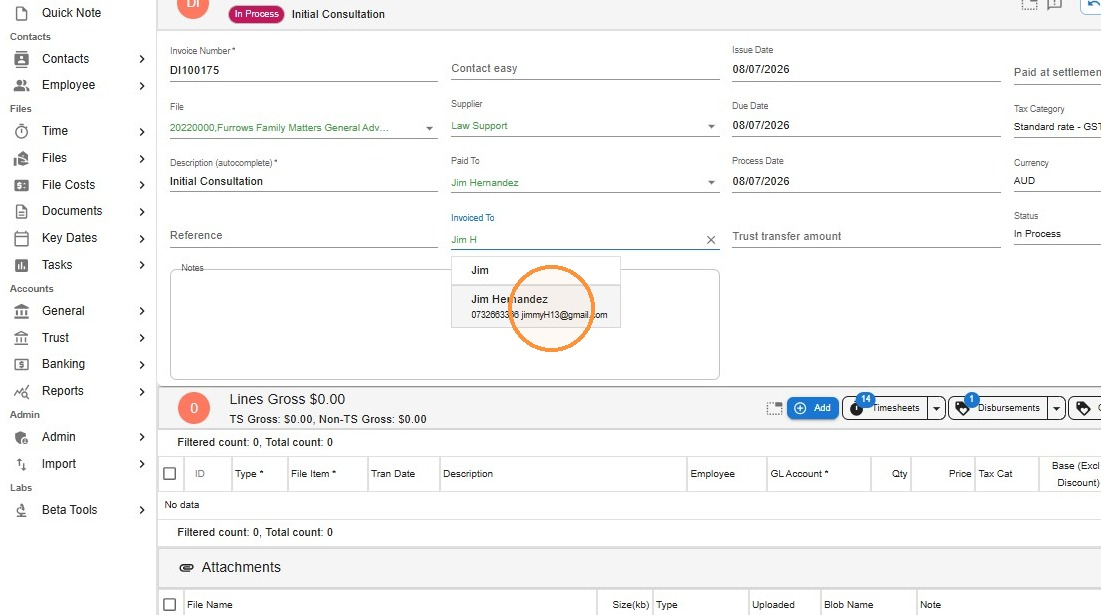Clear the Invoiced To field with X
The height and width of the screenshot is (615, 1101).
click(x=711, y=240)
